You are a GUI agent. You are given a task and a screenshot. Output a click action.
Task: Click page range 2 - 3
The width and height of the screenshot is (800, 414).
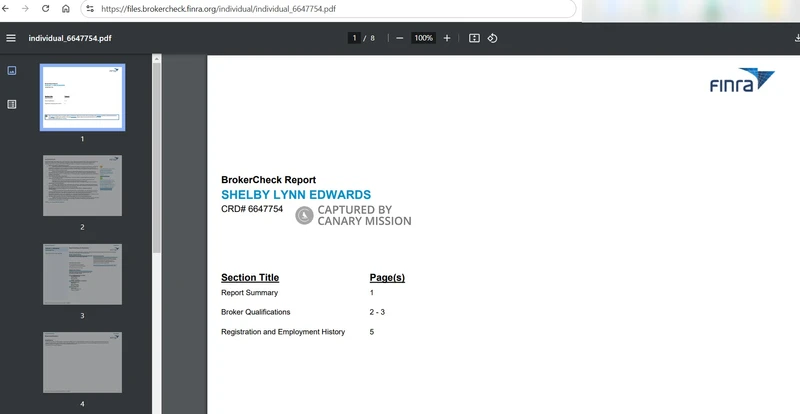pos(377,312)
